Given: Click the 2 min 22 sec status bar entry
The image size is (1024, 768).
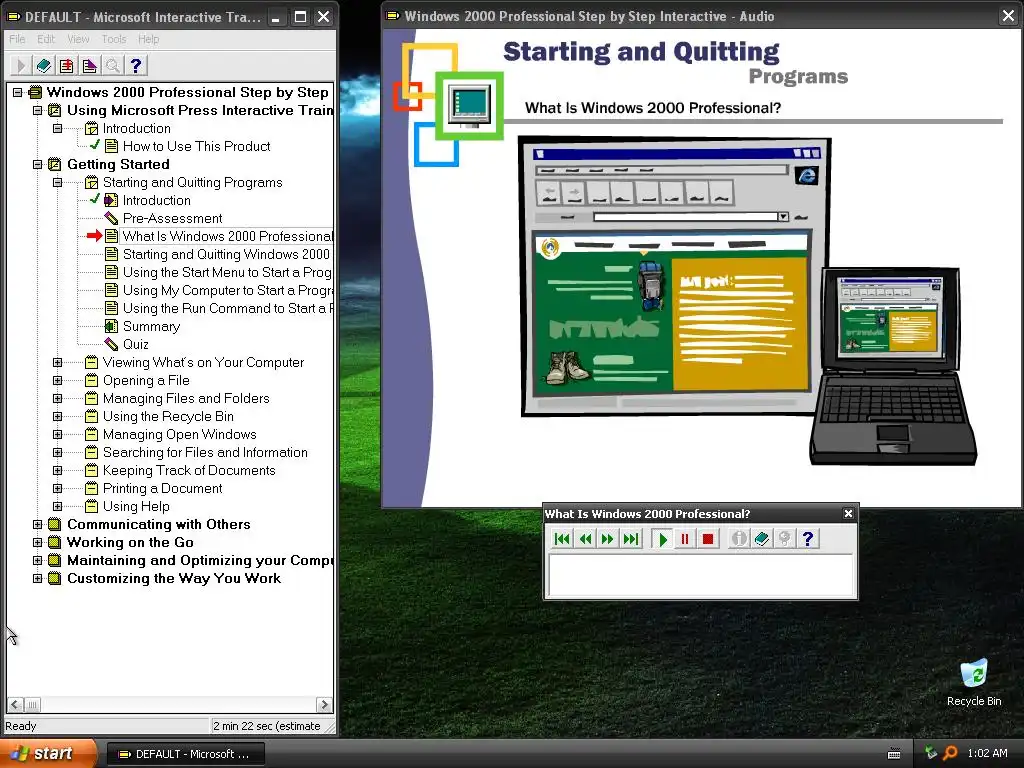Looking at the screenshot, I should click(268, 726).
